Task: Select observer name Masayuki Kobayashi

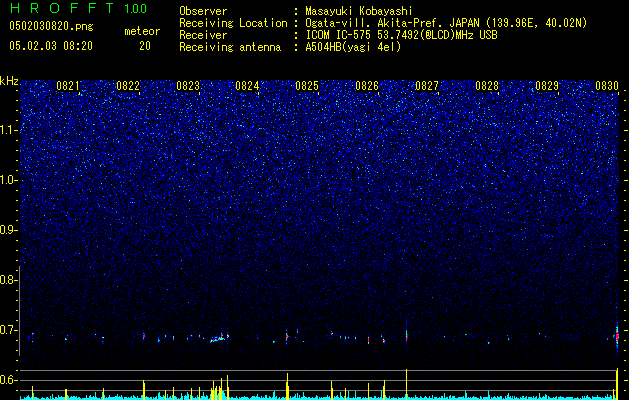Action: click(x=359, y=11)
